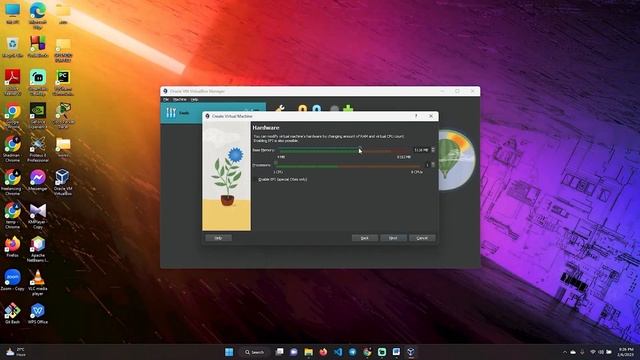This screenshot has height=360, width=640.
Task: Click the VirtualBox icon in the taskbar
Action: pos(411,352)
